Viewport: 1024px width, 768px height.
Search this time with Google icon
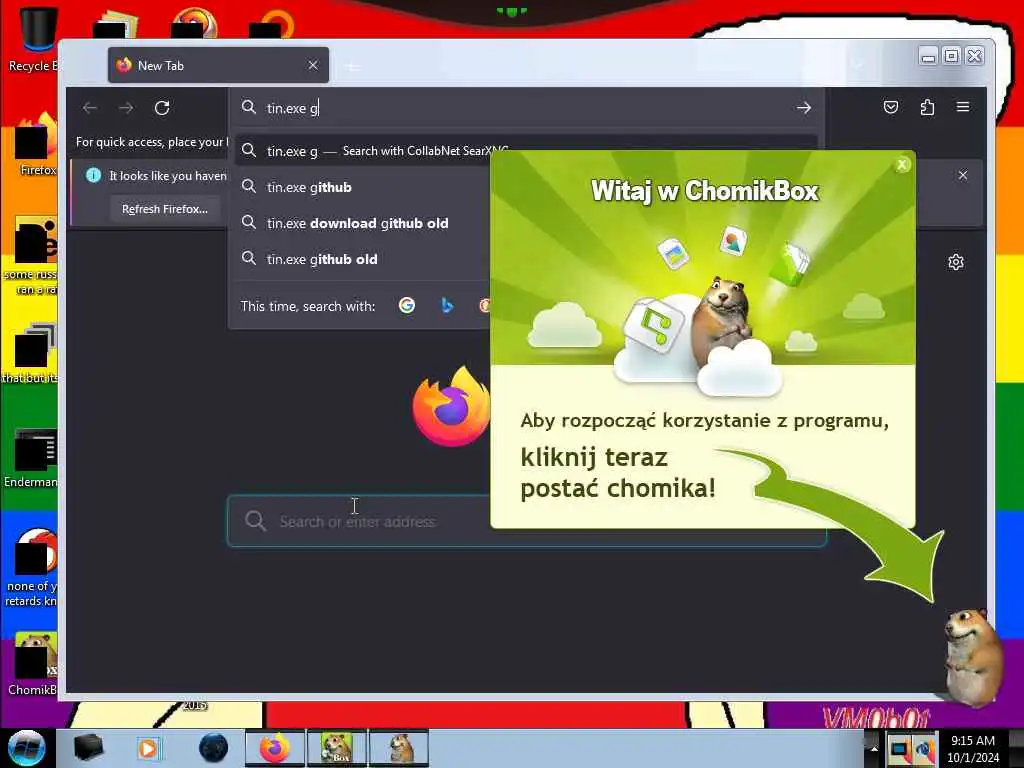407,305
